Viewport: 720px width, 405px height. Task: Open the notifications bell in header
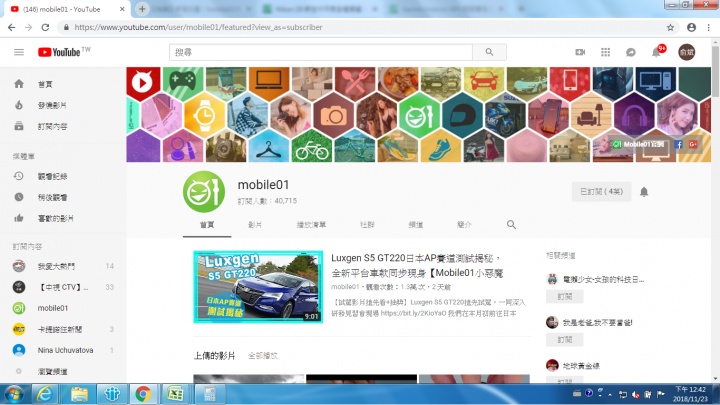[656, 52]
